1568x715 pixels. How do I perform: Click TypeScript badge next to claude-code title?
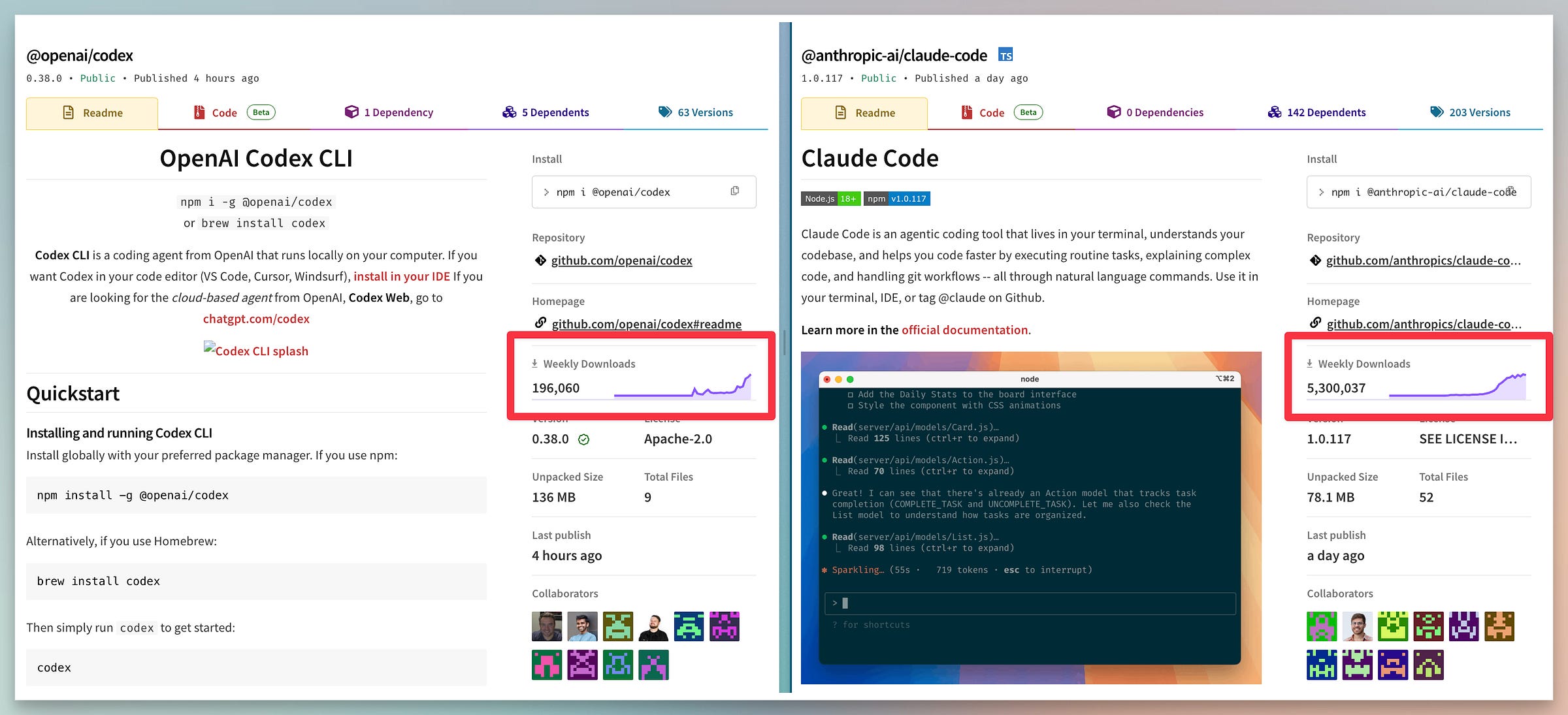pyautogui.click(x=1005, y=56)
